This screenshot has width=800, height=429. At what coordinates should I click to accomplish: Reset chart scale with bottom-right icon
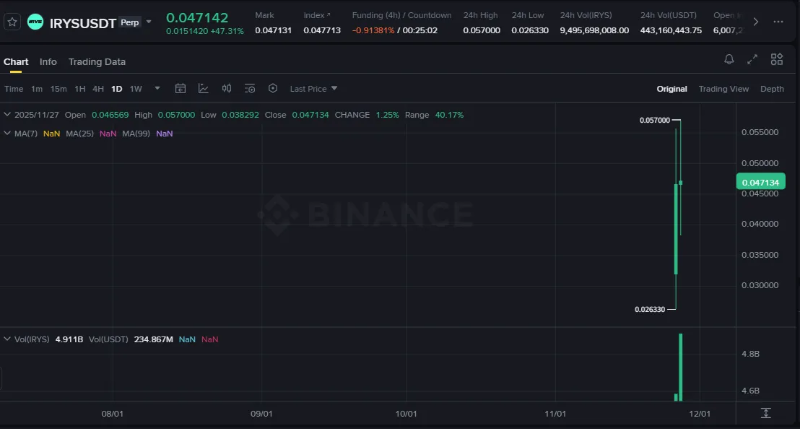[x=766, y=413]
